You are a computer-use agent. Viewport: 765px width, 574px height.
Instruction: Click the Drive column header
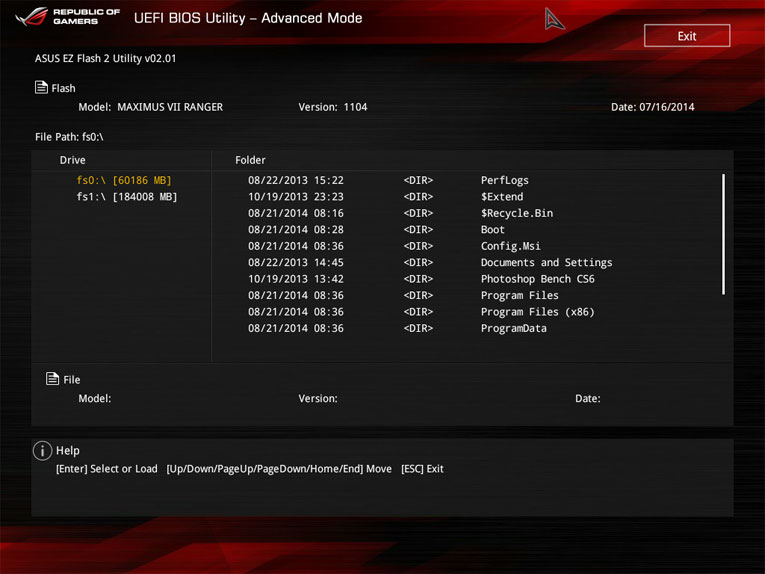72,160
